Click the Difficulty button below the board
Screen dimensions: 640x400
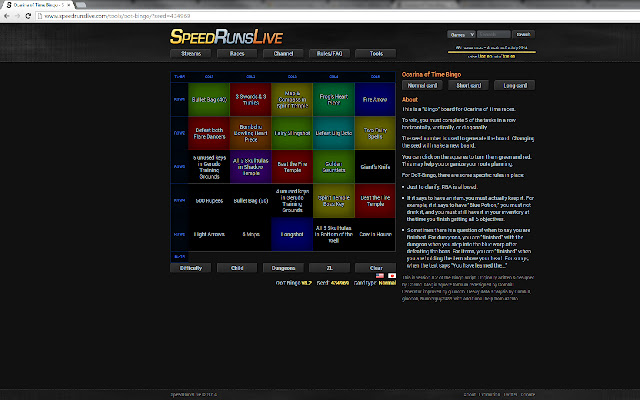click(x=193, y=268)
